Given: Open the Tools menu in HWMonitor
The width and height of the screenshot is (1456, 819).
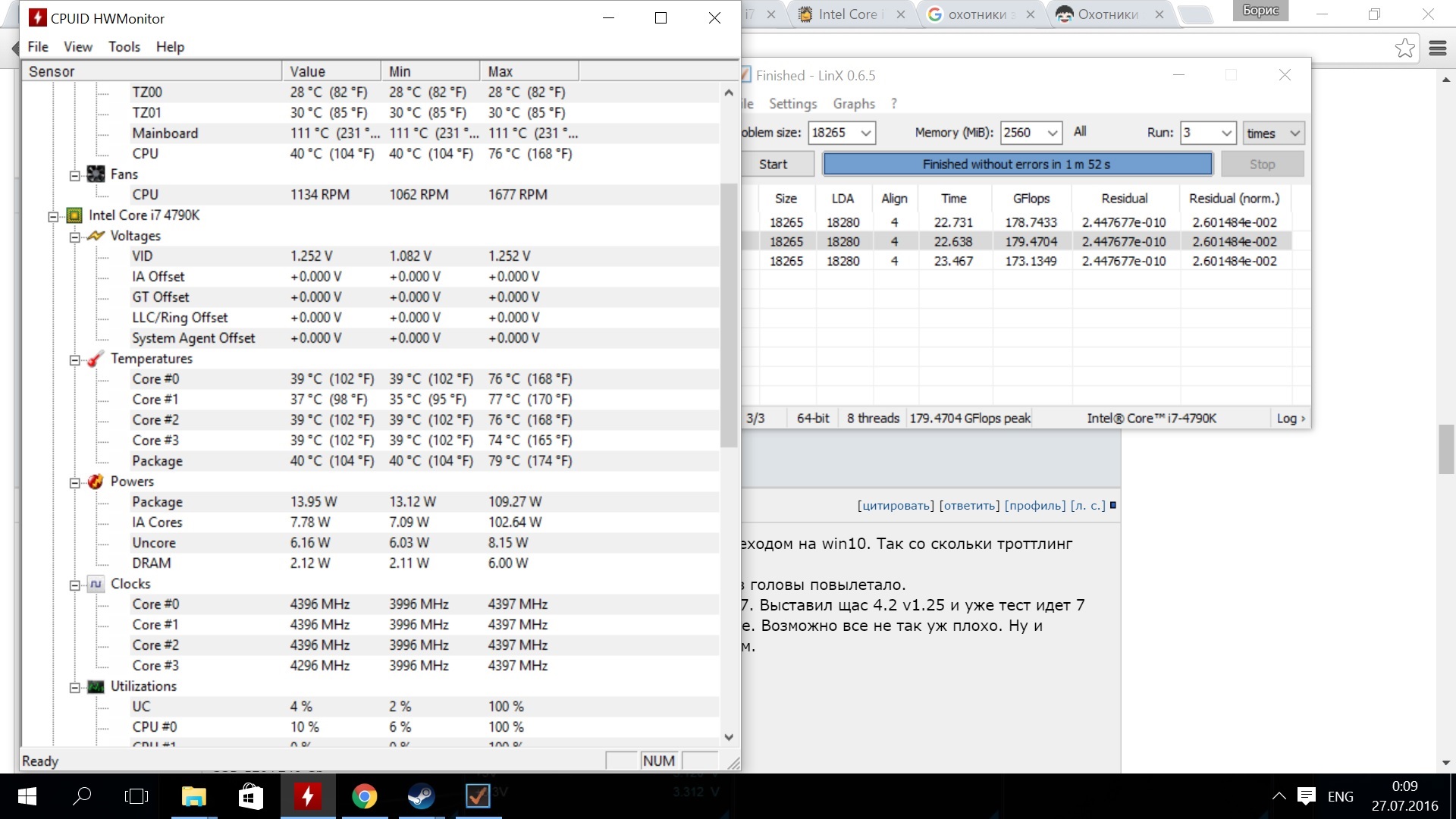Looking at the screenshot, I should 124,47.
